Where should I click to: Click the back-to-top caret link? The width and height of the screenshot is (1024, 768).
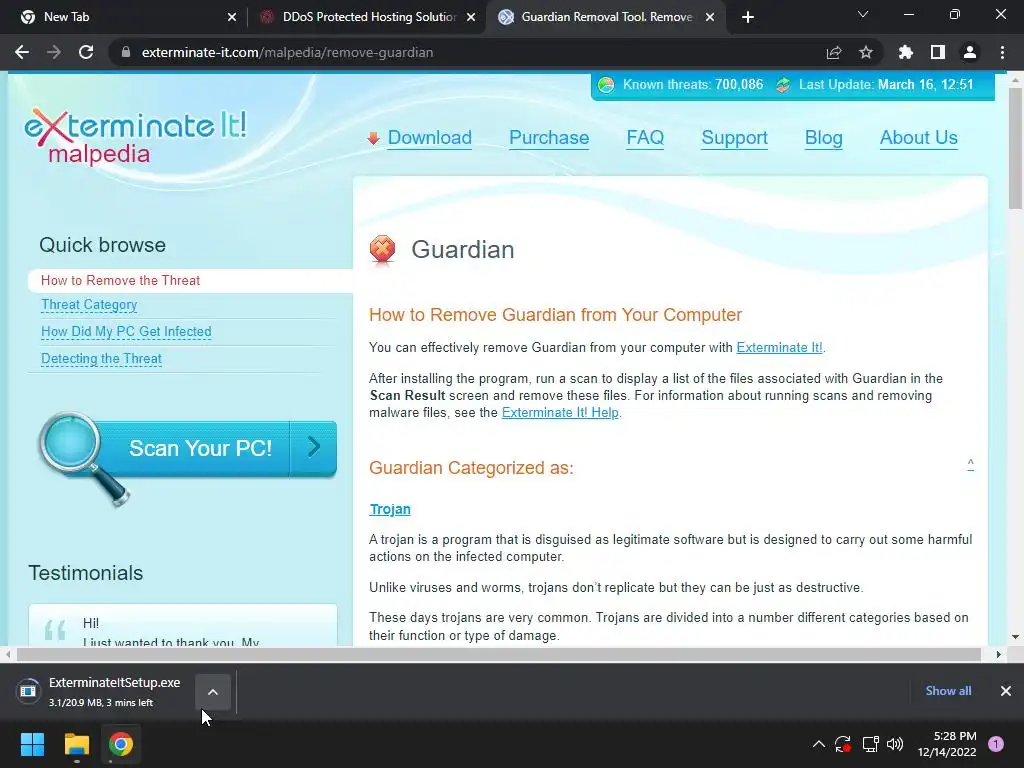click(970, 464)
